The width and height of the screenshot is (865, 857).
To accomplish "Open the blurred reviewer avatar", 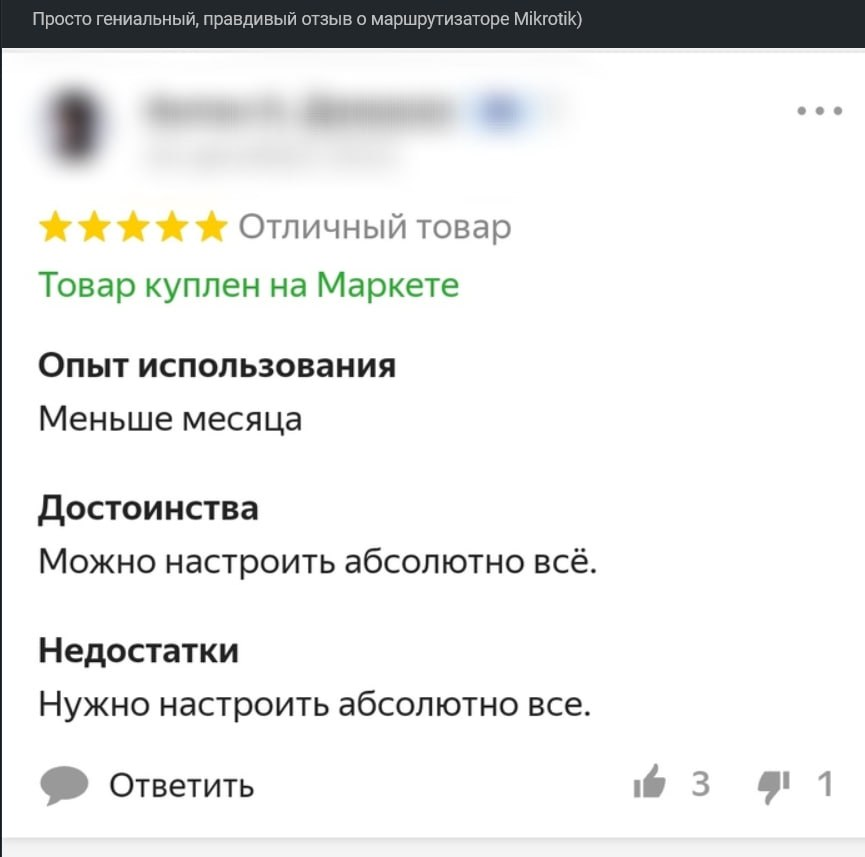I will click(x=73, y=125).
